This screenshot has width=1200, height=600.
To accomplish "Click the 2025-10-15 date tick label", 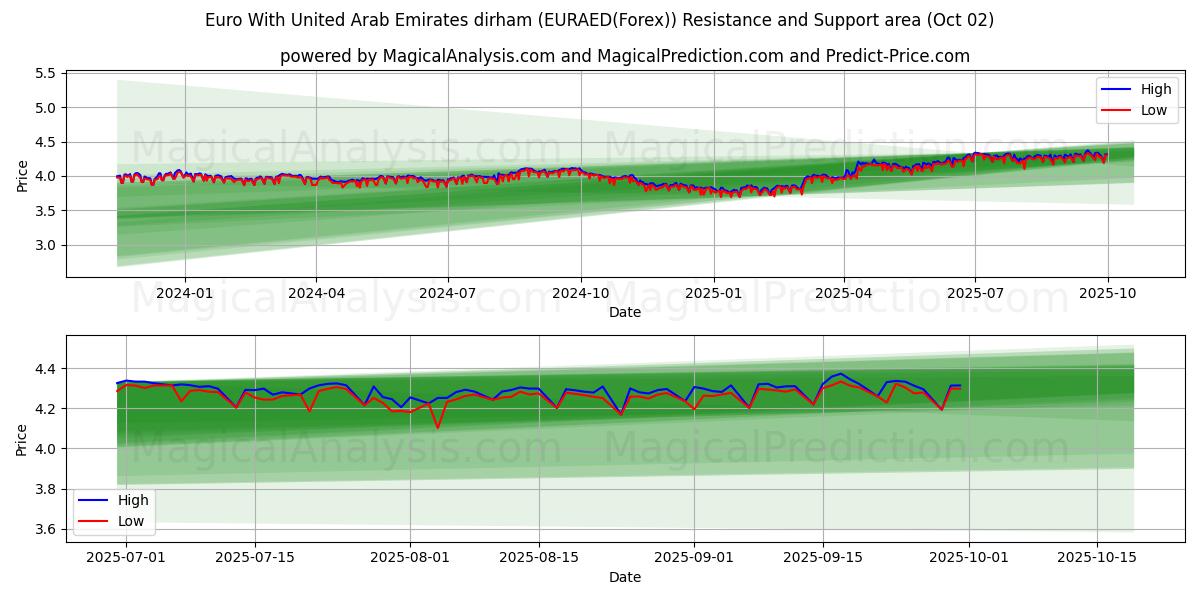I will 1098,557.
